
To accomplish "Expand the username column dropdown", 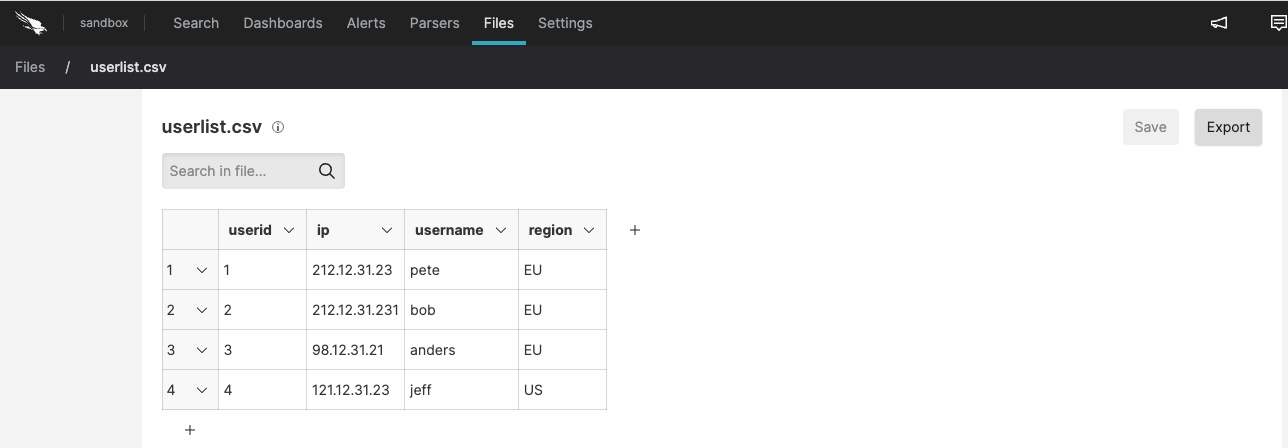I will click(500, 230).
